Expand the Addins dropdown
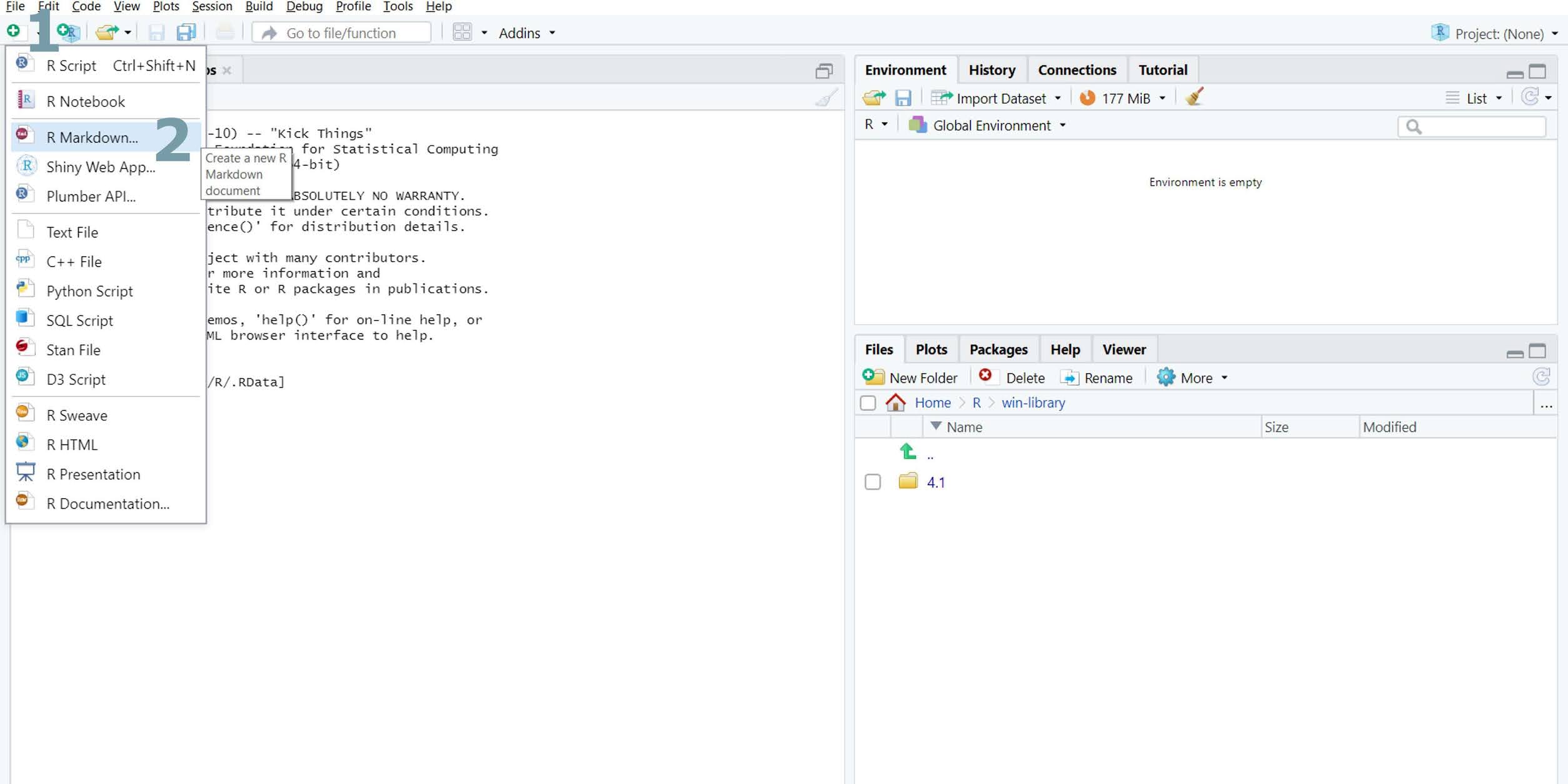Image resolution: width=1568 pixels, height=784 pixels. 526,33
